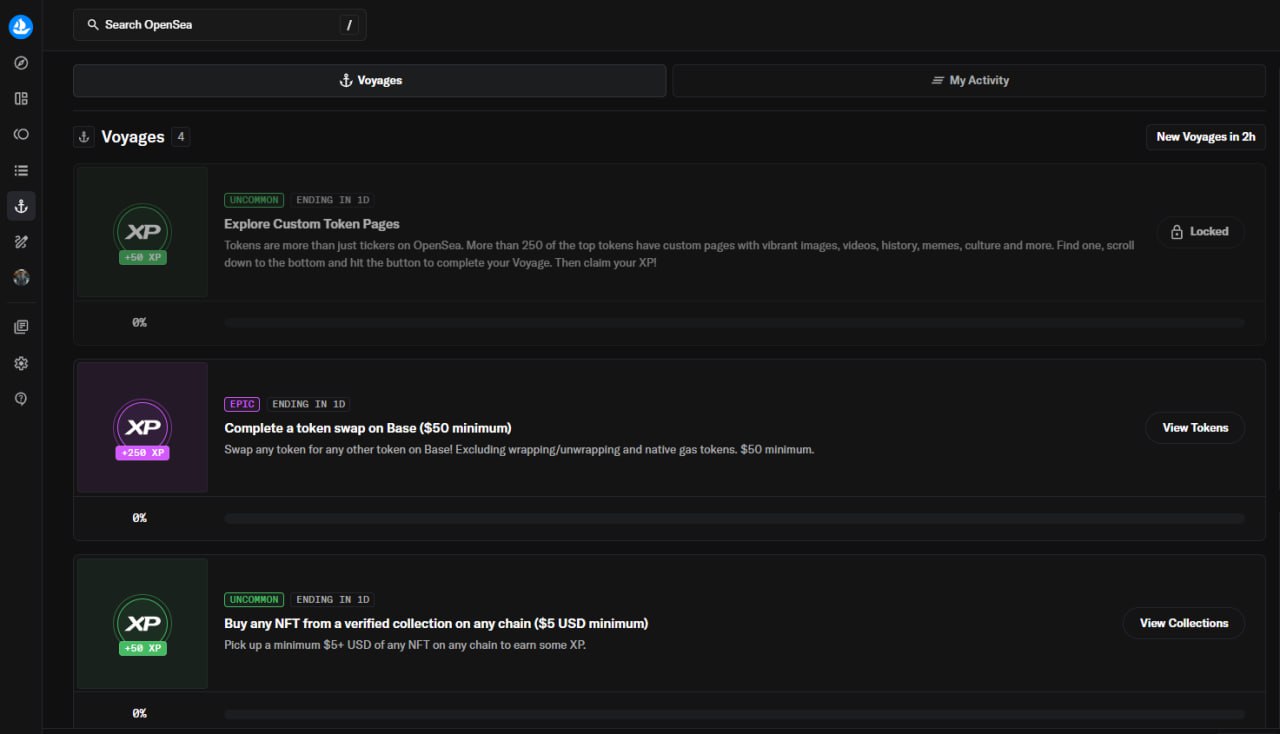Click the +250 XP reward label
The height and width of the screenshot is (734, 1280).
(143, 453)
